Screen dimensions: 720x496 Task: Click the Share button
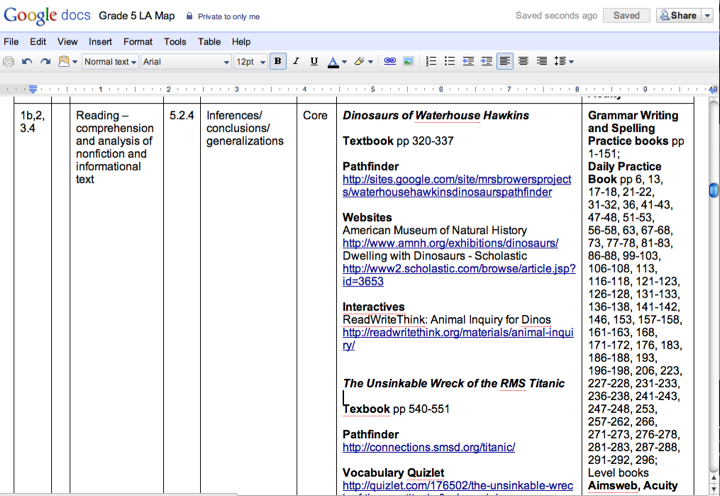pos(678,16)
